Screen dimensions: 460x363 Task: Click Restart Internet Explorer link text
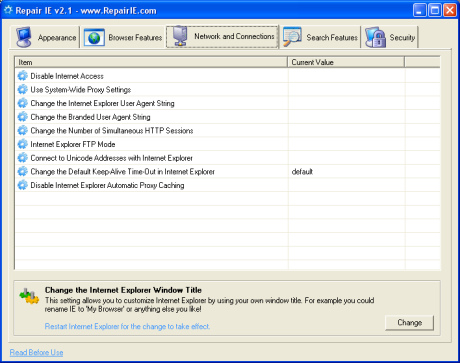pyautogui.click(x=127, y=326)
